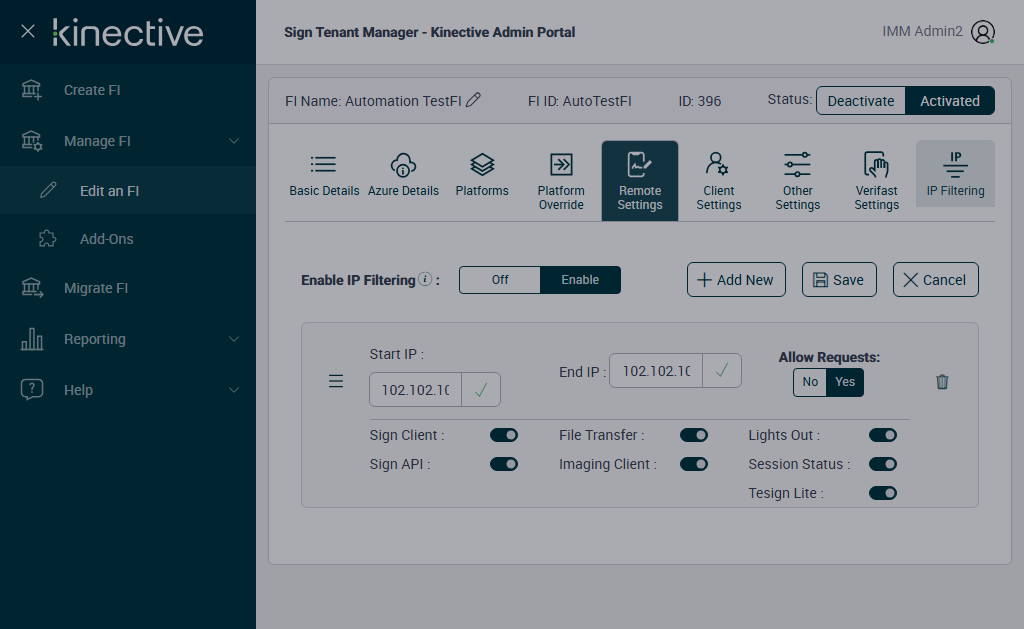Toggle the Imaging Client switch
The height and width of the screenshot is (629, 1024).
(694, 464)
